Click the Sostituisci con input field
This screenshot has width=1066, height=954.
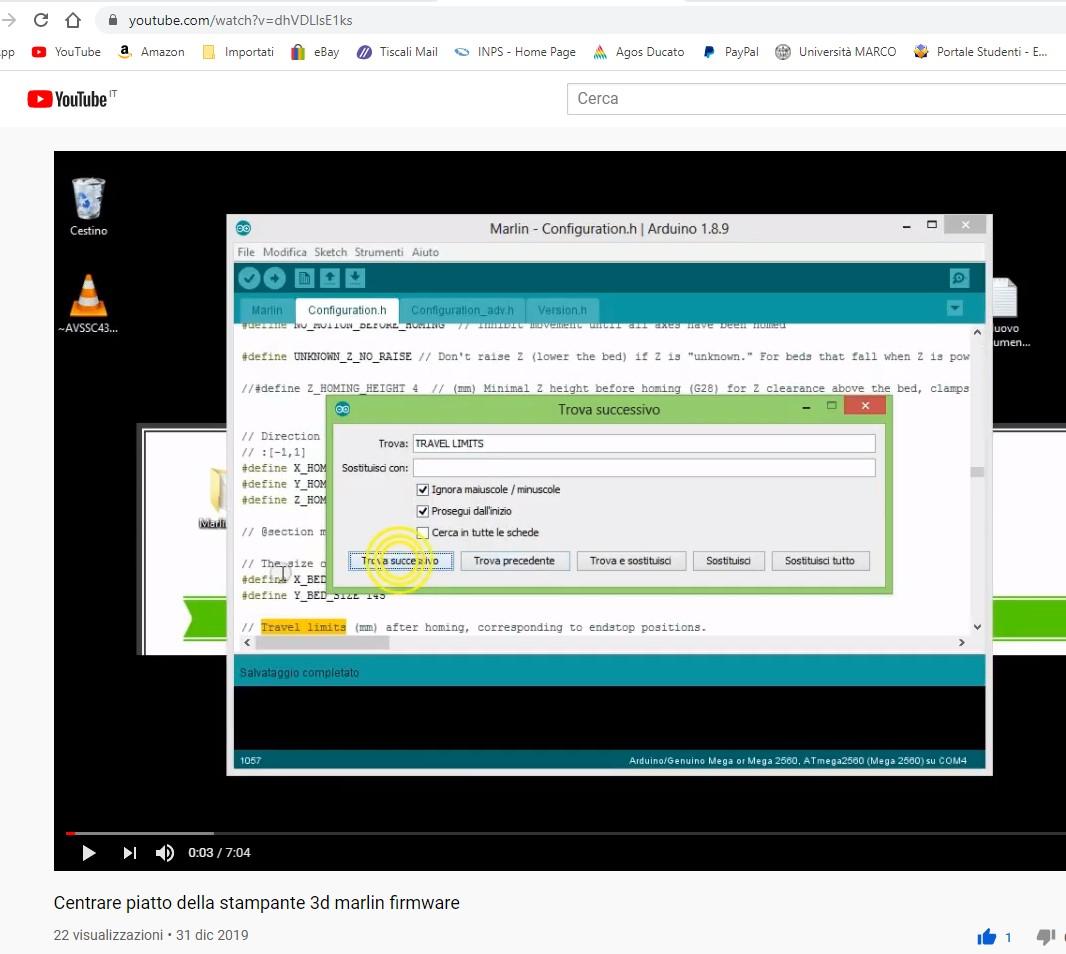pos(644,468)
